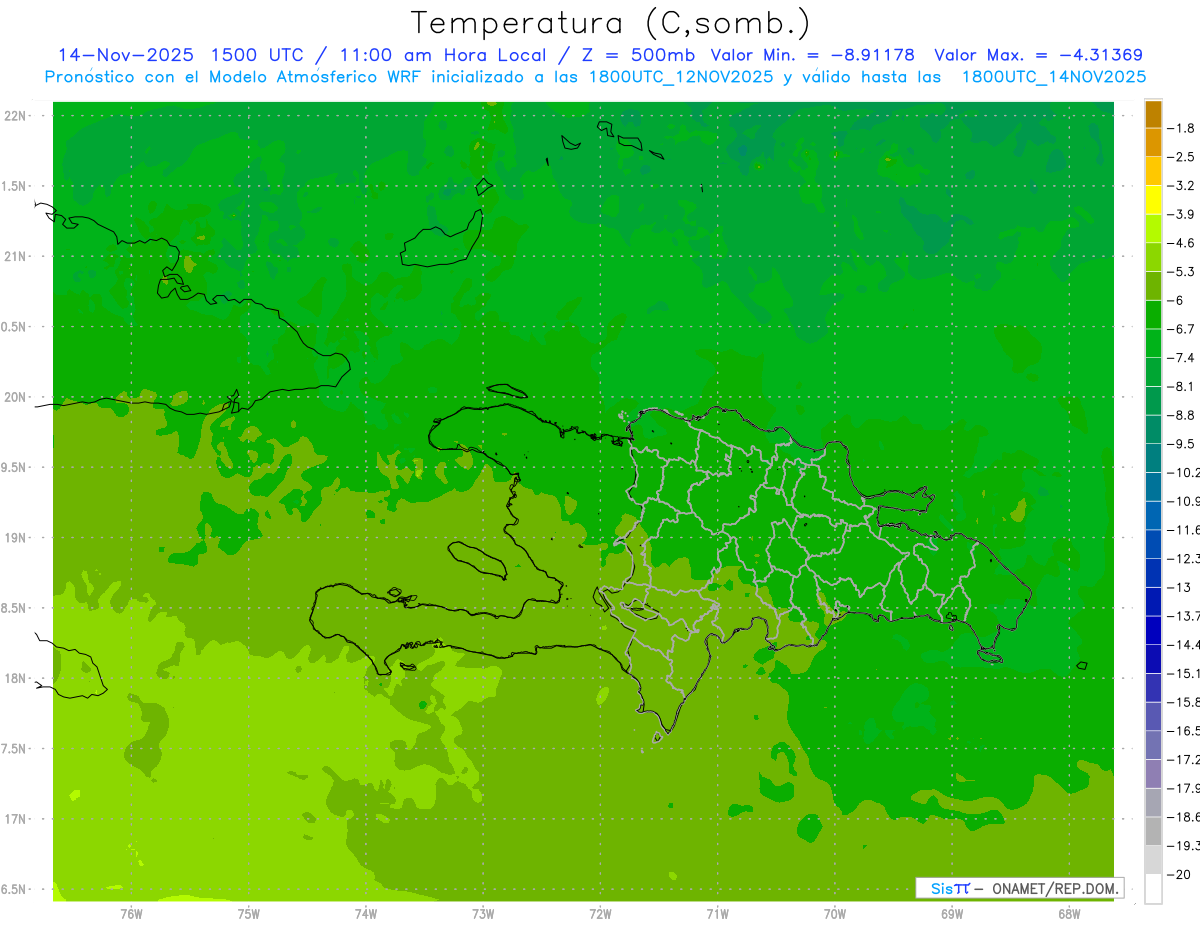Pick the yellow color bar segment between -3.2 and -3.9
This screenshot has height=927, width=1200.
1153,200
